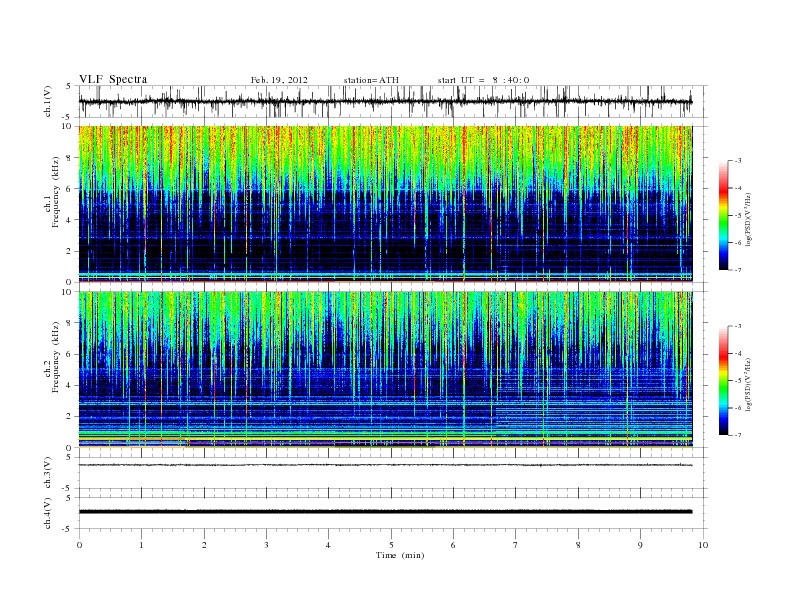Click the Time axis tick label "7"
The image size is (792, 612).
516,545
